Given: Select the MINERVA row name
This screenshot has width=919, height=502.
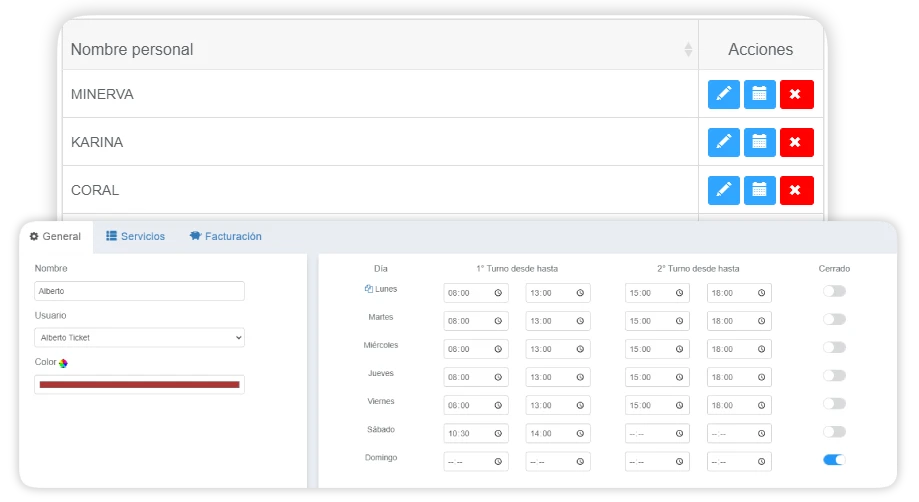Looking at the screenshot, I should coord(102,94).
